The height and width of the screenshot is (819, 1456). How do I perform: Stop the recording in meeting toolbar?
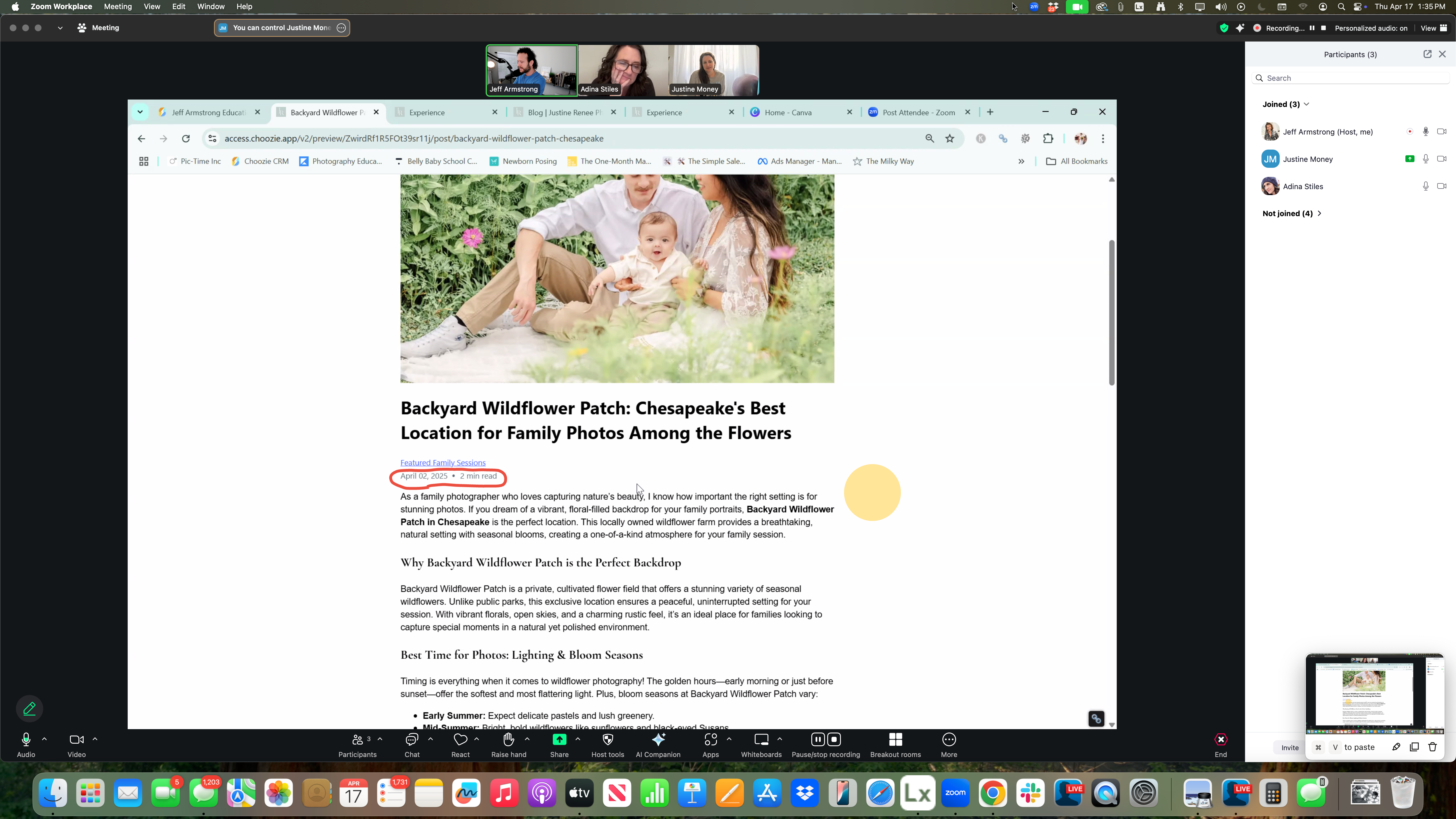point(834,739)
